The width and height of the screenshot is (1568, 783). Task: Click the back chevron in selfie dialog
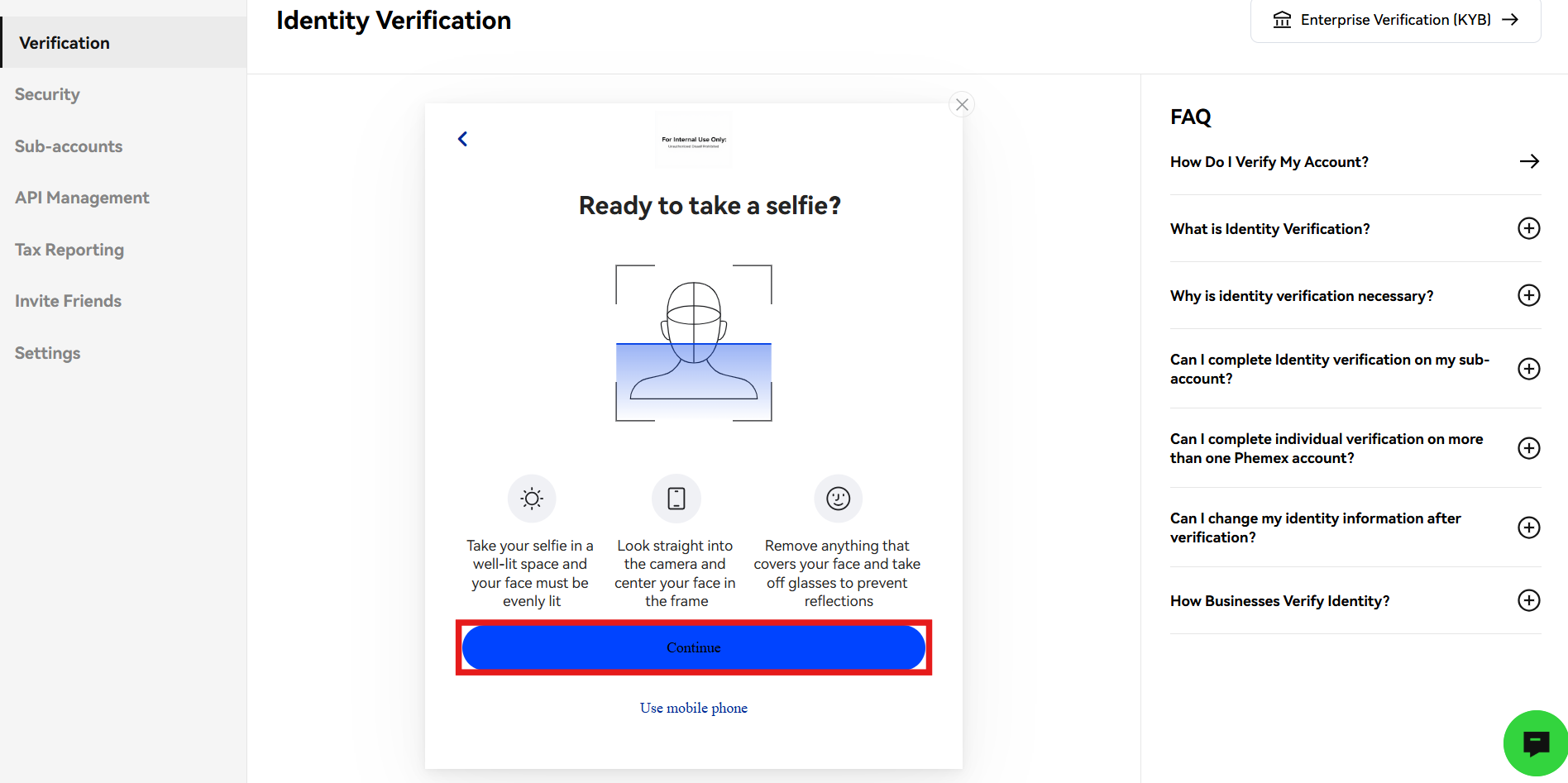(x=463, y=139)
